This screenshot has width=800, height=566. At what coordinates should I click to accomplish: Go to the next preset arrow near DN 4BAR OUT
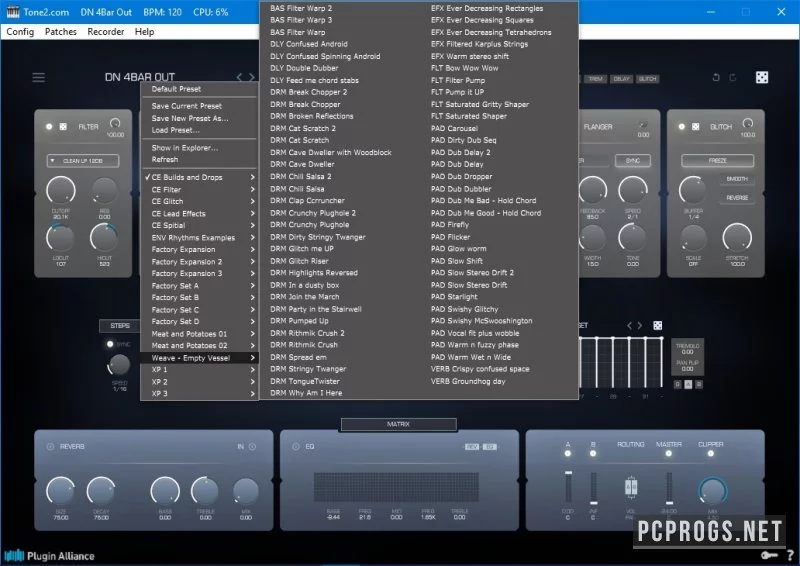tap(252, 77)
